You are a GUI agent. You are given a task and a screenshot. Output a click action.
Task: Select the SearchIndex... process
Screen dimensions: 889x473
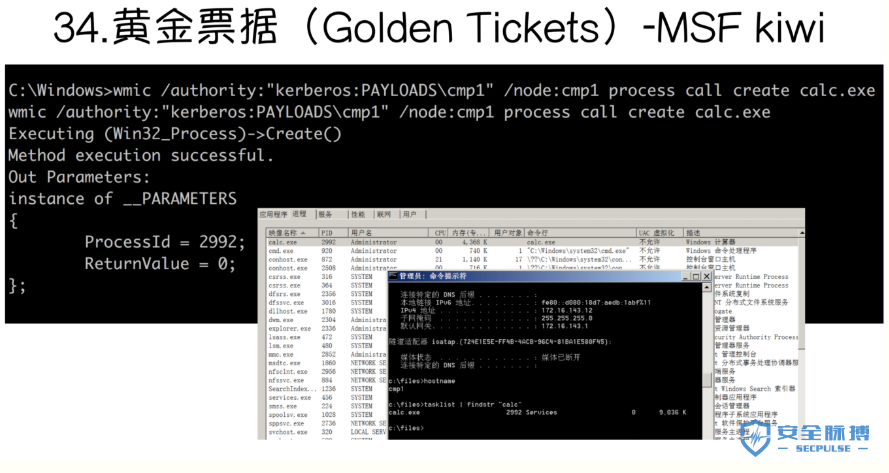[327, 389]
